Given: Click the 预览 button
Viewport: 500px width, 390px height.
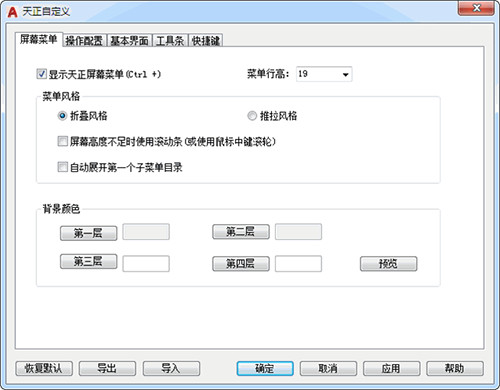Looking at the screenshot, I should 388,264.
